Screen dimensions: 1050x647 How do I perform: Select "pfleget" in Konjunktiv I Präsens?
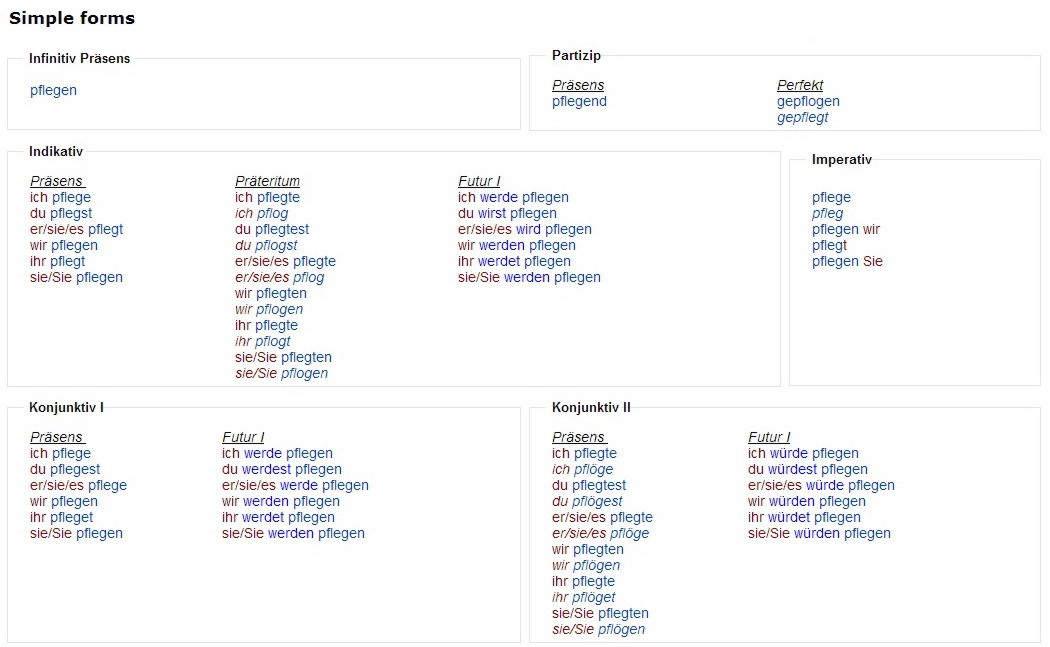(x=72, y=517)
